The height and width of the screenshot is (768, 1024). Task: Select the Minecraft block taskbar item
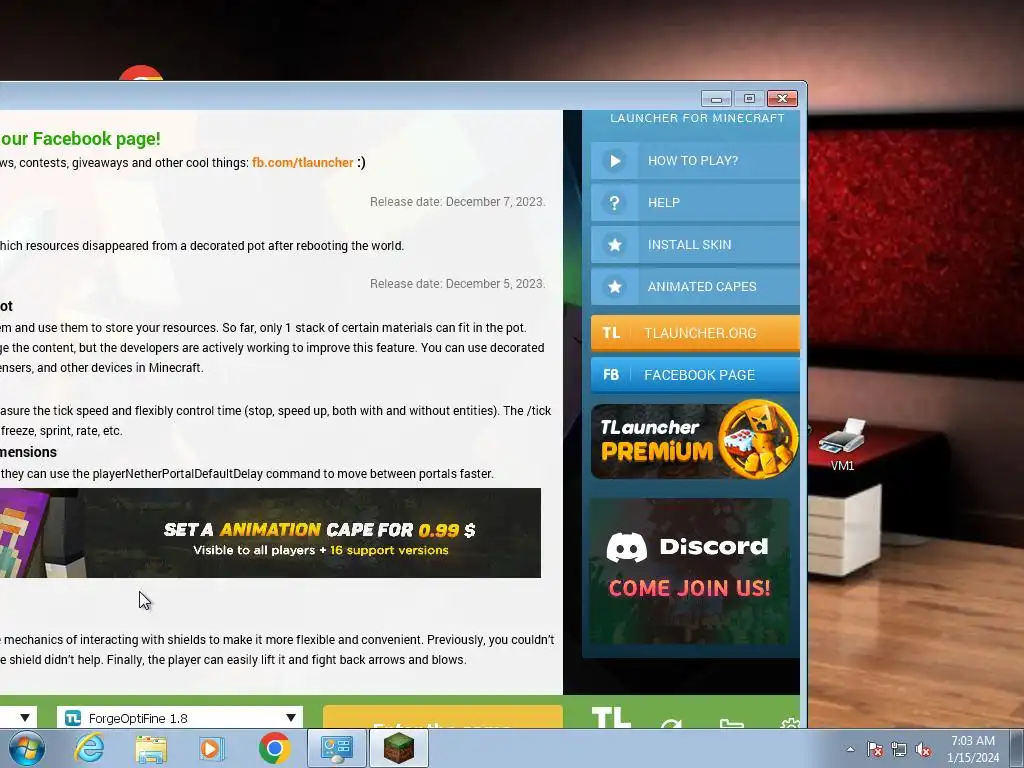click(x=399, y=748)
